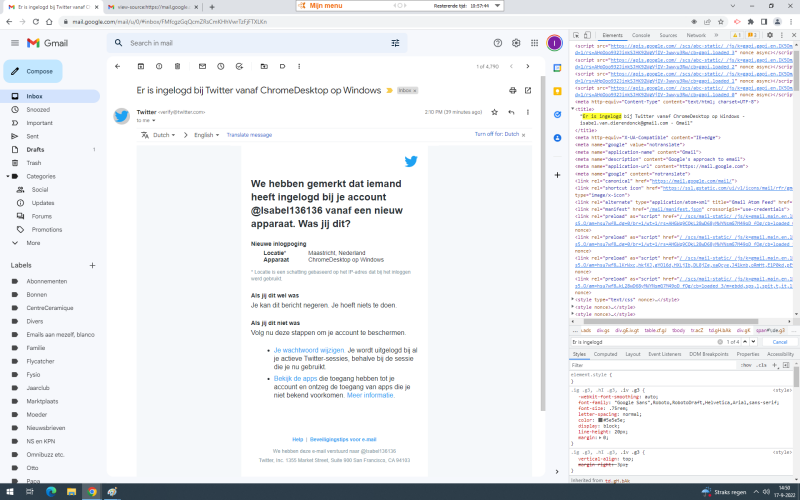
Task: Open email in a new window
Action: click(x=528, y=90)
